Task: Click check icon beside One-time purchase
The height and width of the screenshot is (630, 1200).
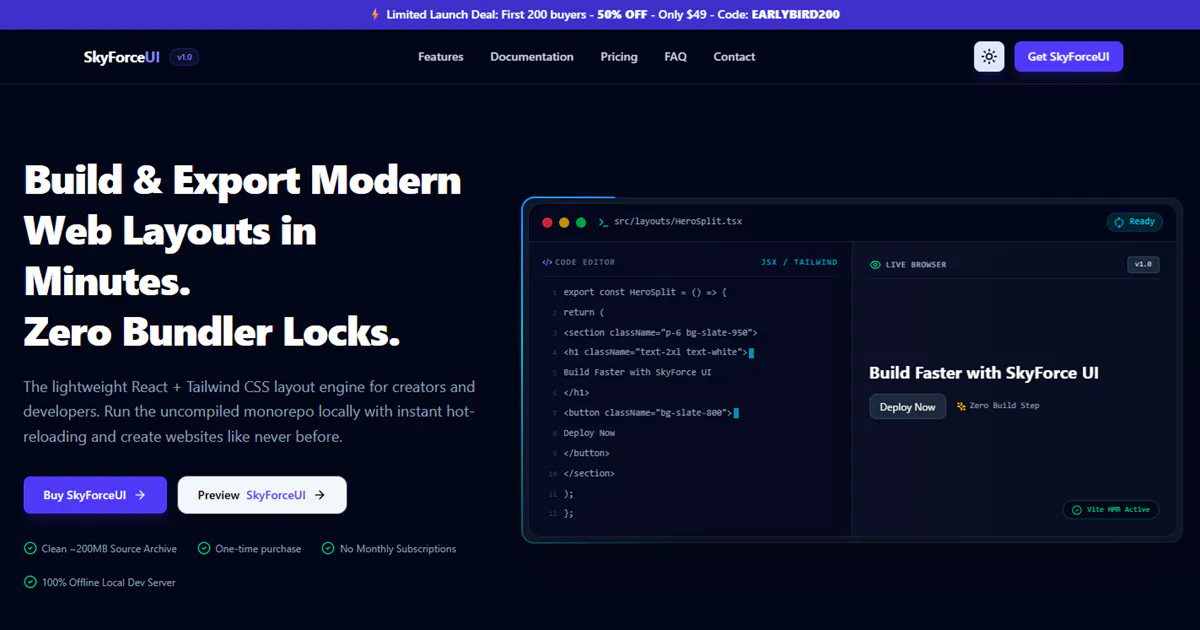Action: click(204, 548)
